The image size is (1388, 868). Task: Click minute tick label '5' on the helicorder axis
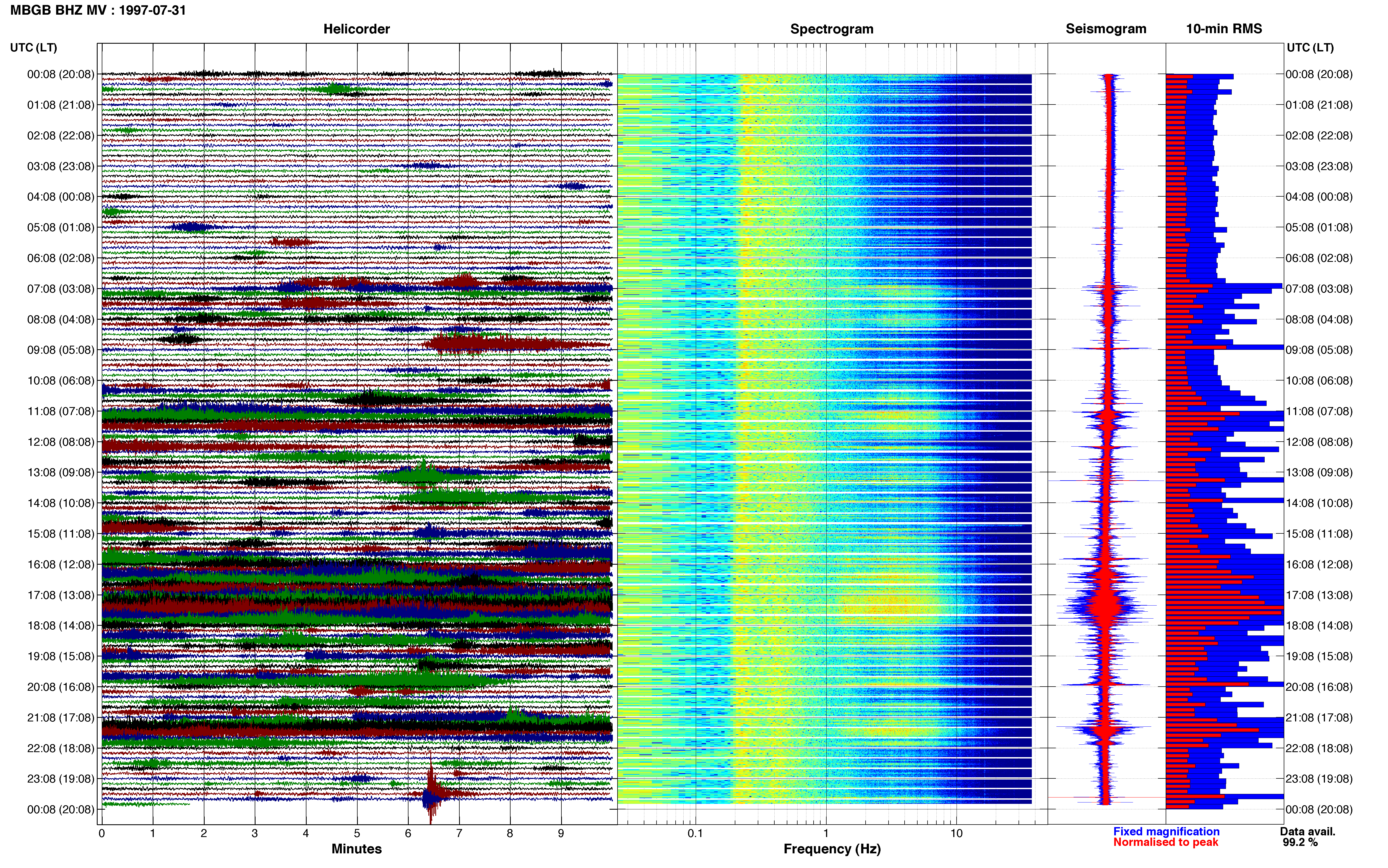pyautogui.click(x=357, y=833)
